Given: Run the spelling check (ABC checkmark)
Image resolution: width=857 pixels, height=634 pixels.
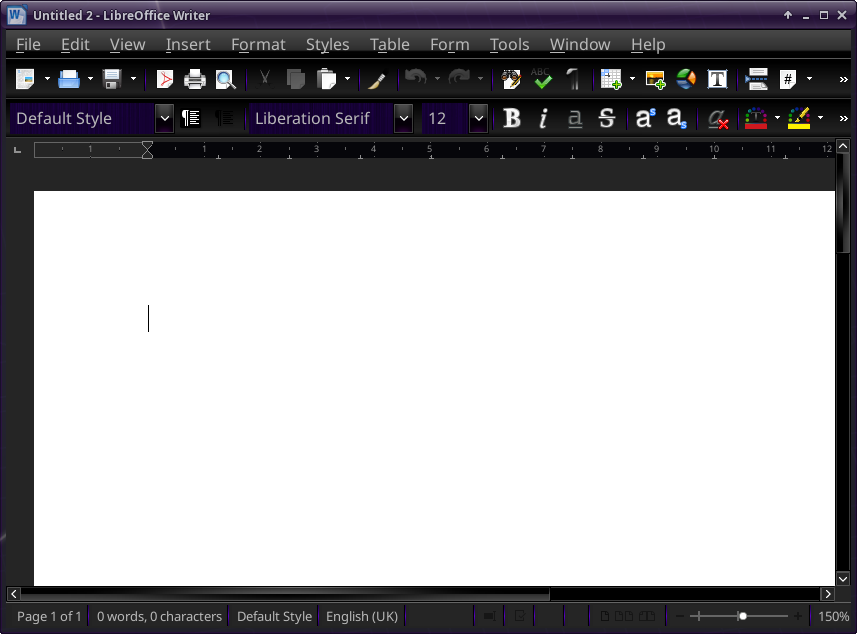Looking at the screenshot, I should [541, 80].
